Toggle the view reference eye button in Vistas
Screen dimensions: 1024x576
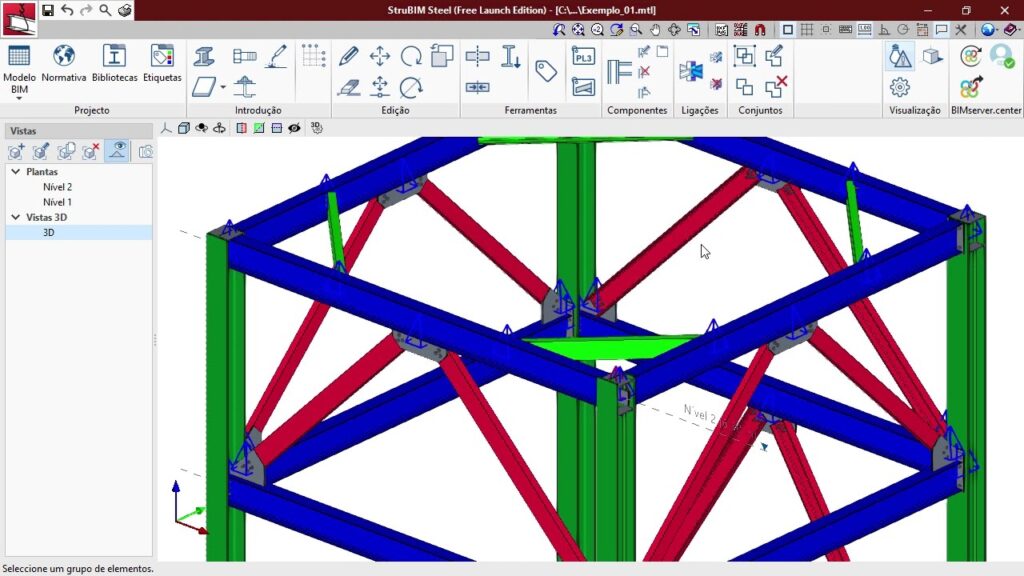[x=118, y=151]
